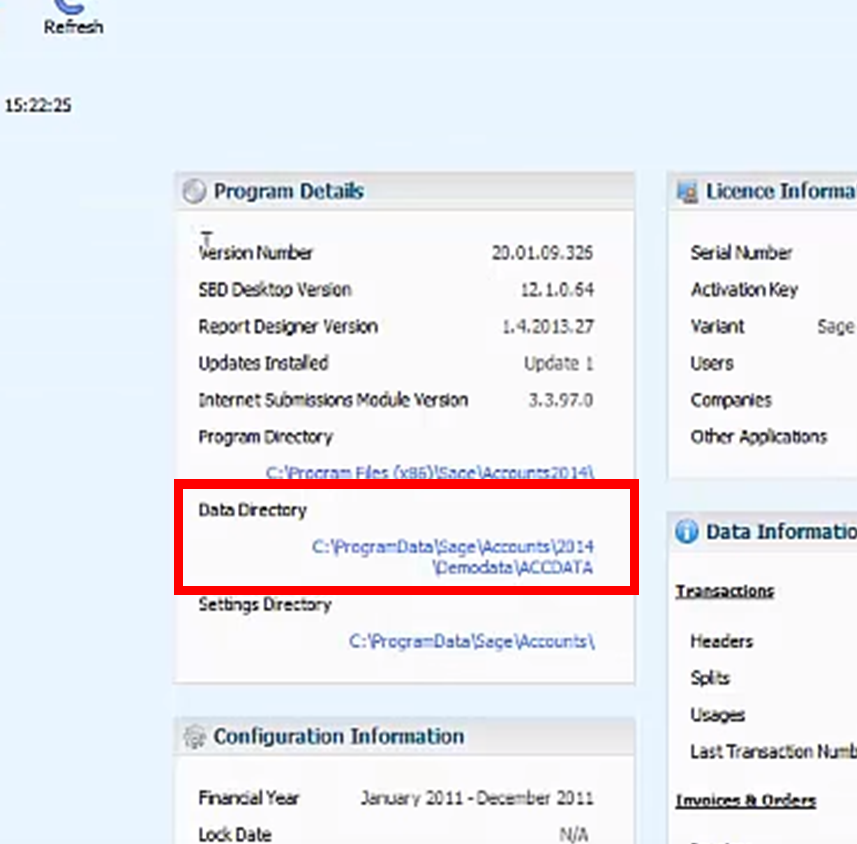
Task: Click the Configuration Information gear icon
Action: [195, 737]
